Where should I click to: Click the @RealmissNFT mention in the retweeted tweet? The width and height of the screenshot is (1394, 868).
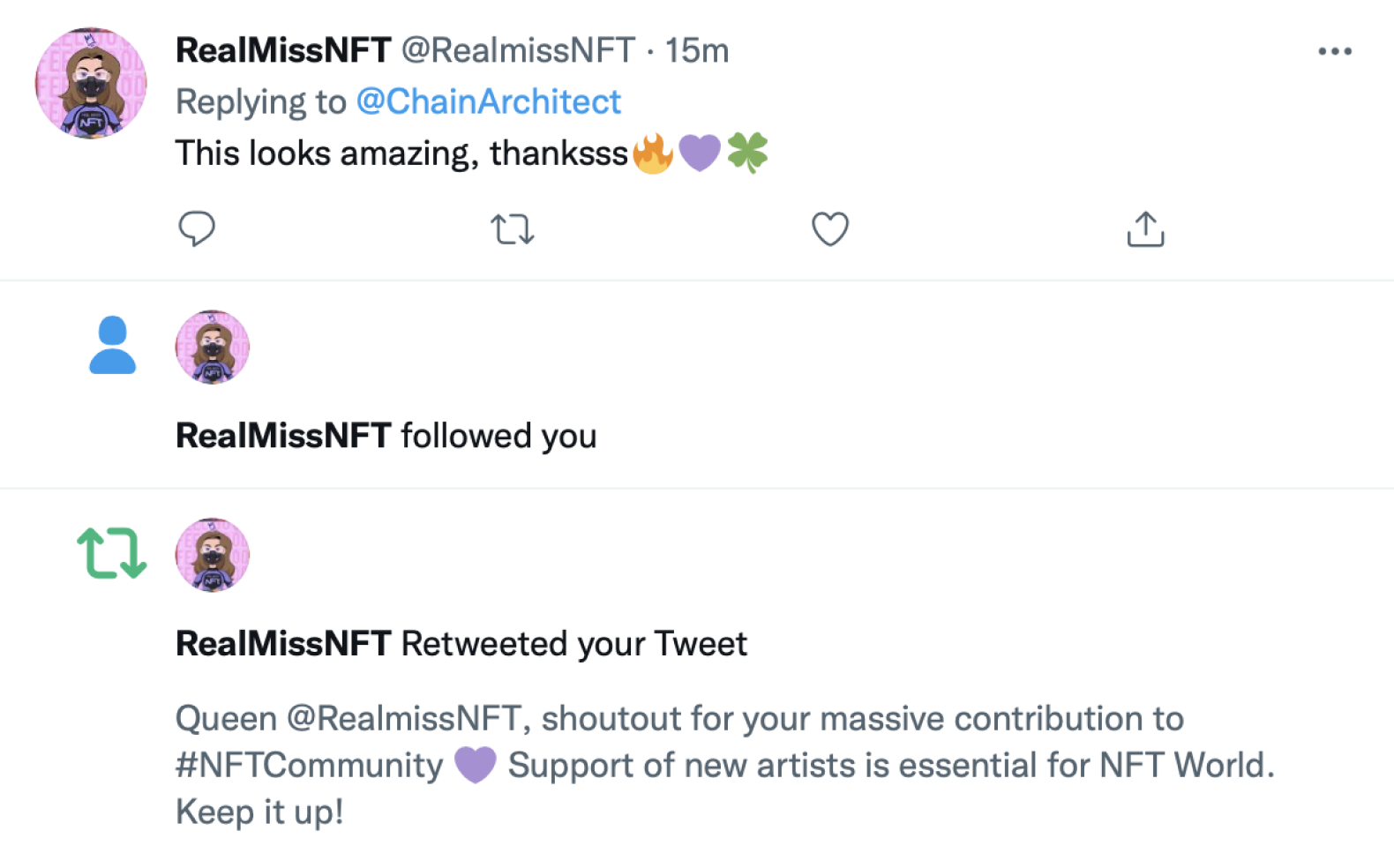(403, 719)
